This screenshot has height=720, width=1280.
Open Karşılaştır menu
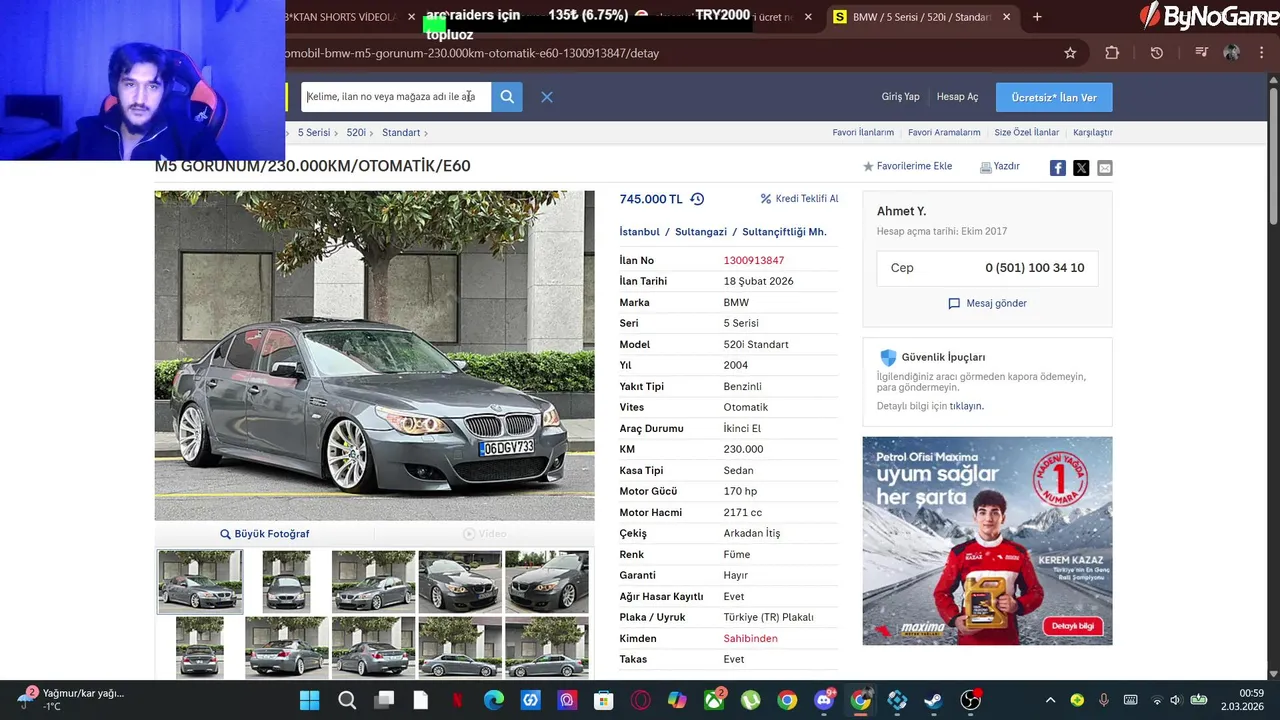pyautogui.click(x=1092, y=132)
